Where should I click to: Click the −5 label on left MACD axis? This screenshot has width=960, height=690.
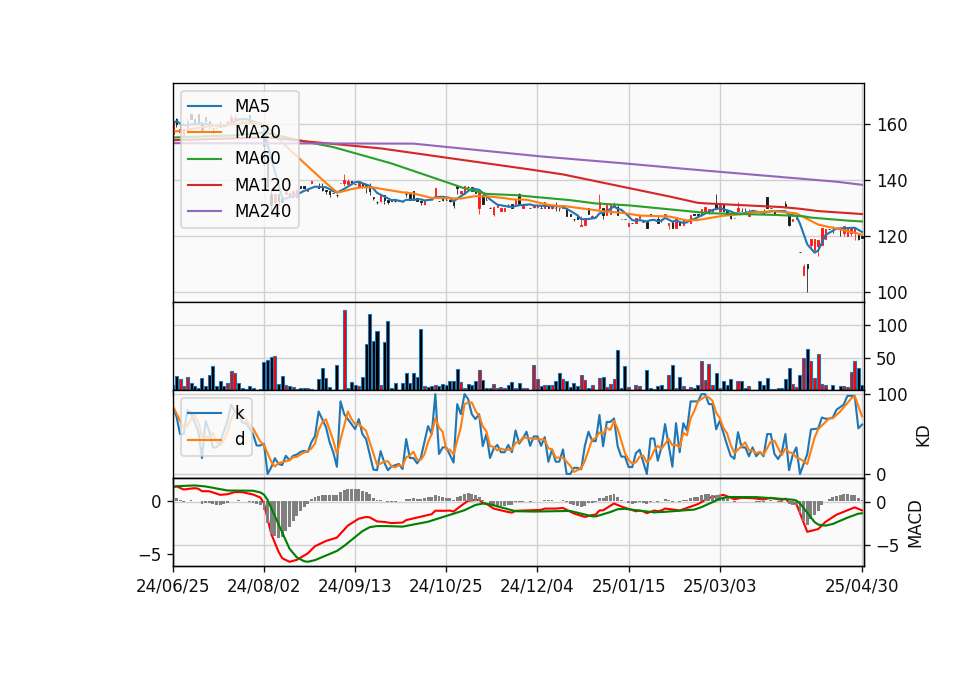tap(150, 555)
